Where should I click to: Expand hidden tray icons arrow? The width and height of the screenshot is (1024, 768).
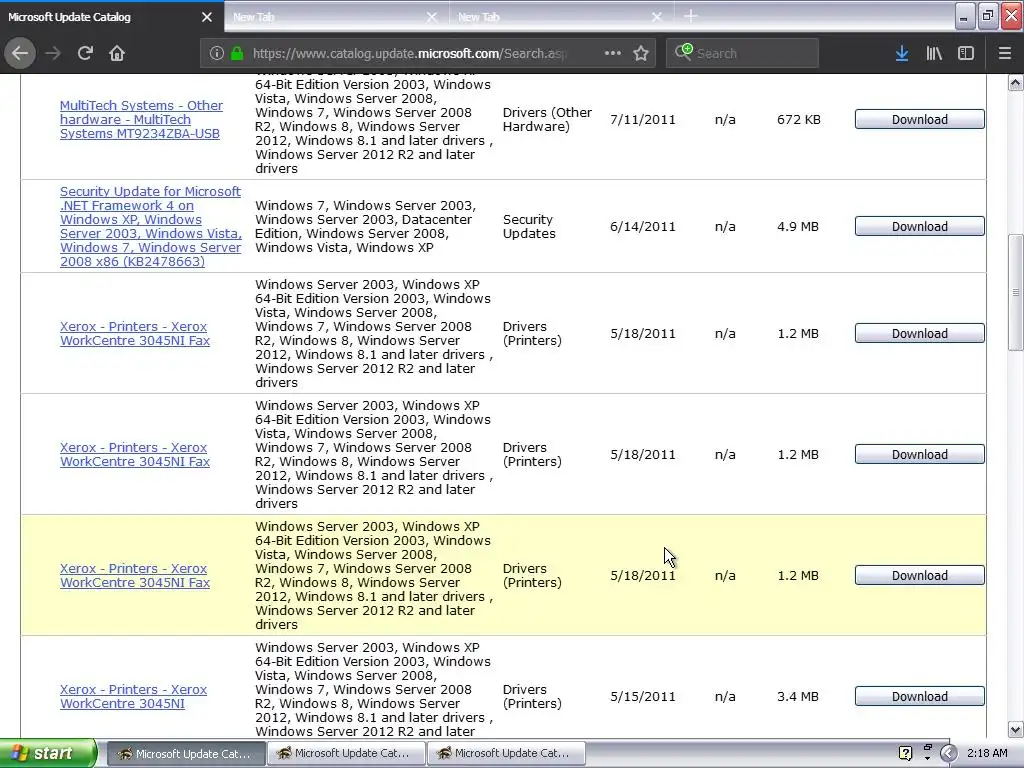(949, 754)
